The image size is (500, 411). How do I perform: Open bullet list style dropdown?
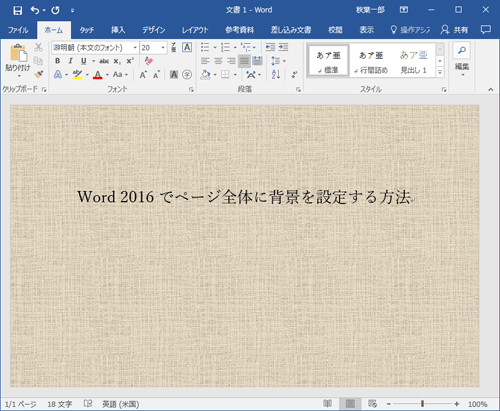215,48
